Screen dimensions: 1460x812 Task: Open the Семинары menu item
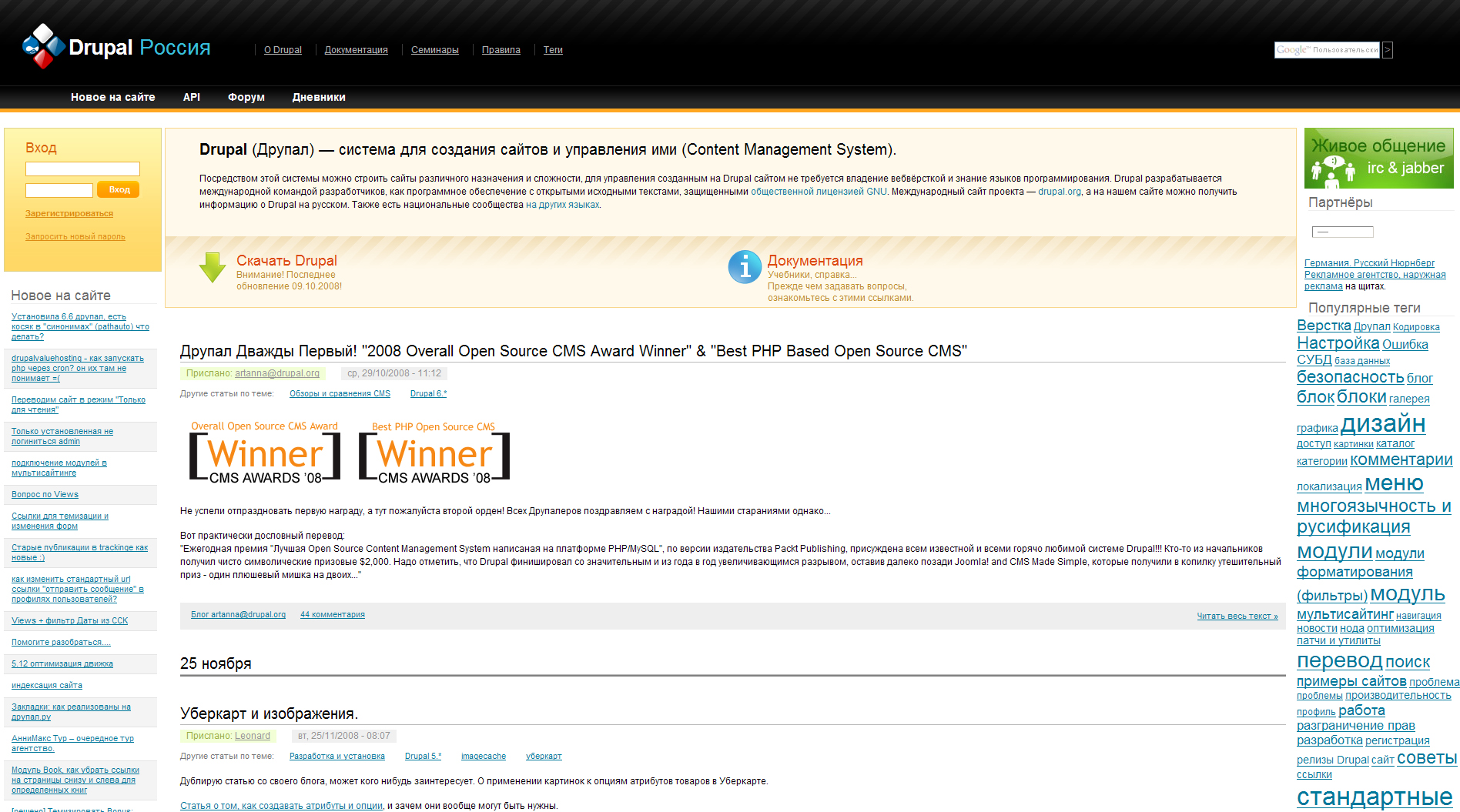pyautogui.click(x=435, y=50)
